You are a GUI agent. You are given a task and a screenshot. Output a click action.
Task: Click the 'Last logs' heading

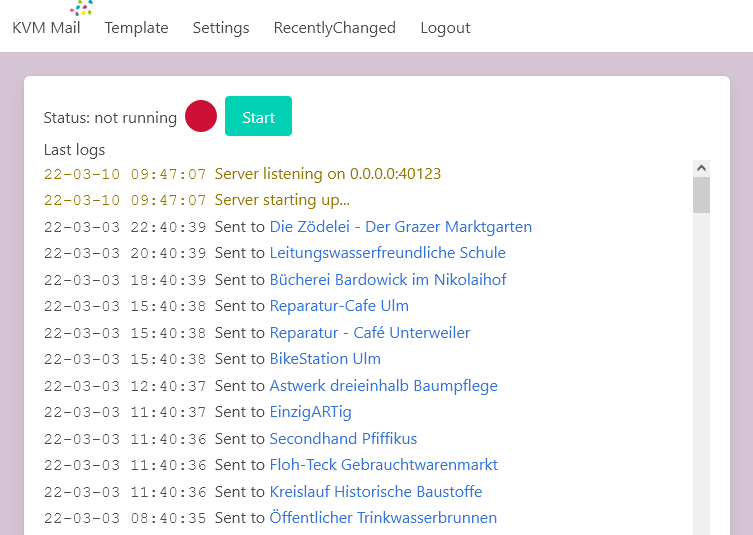[x=74, y=150]
